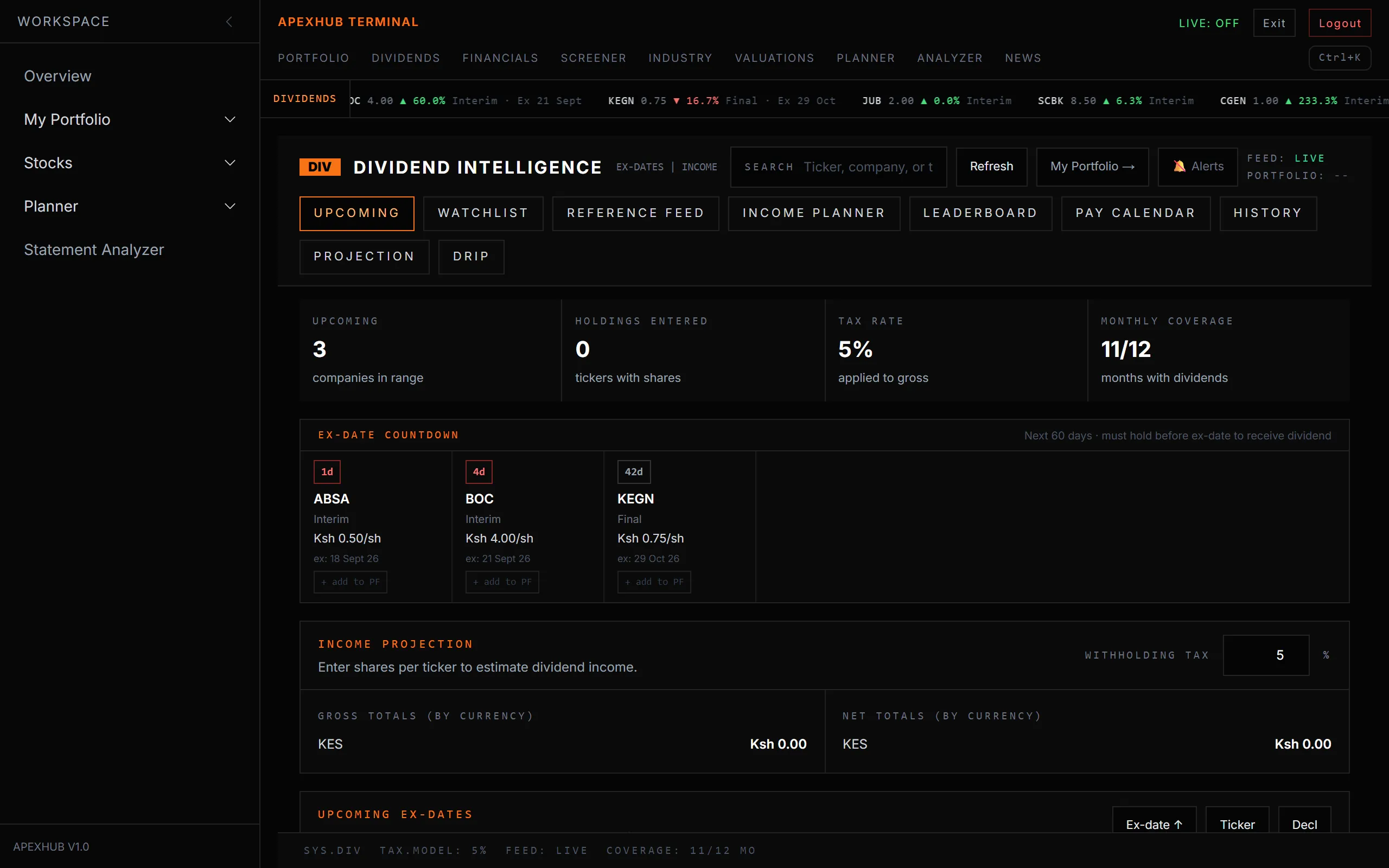Open the PORTFOLIO top navigation item
Viewport: 1389px width, 868px height.
(314, 58)
